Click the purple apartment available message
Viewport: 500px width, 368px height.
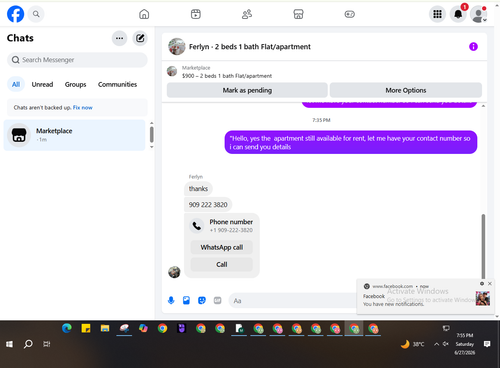351,142
